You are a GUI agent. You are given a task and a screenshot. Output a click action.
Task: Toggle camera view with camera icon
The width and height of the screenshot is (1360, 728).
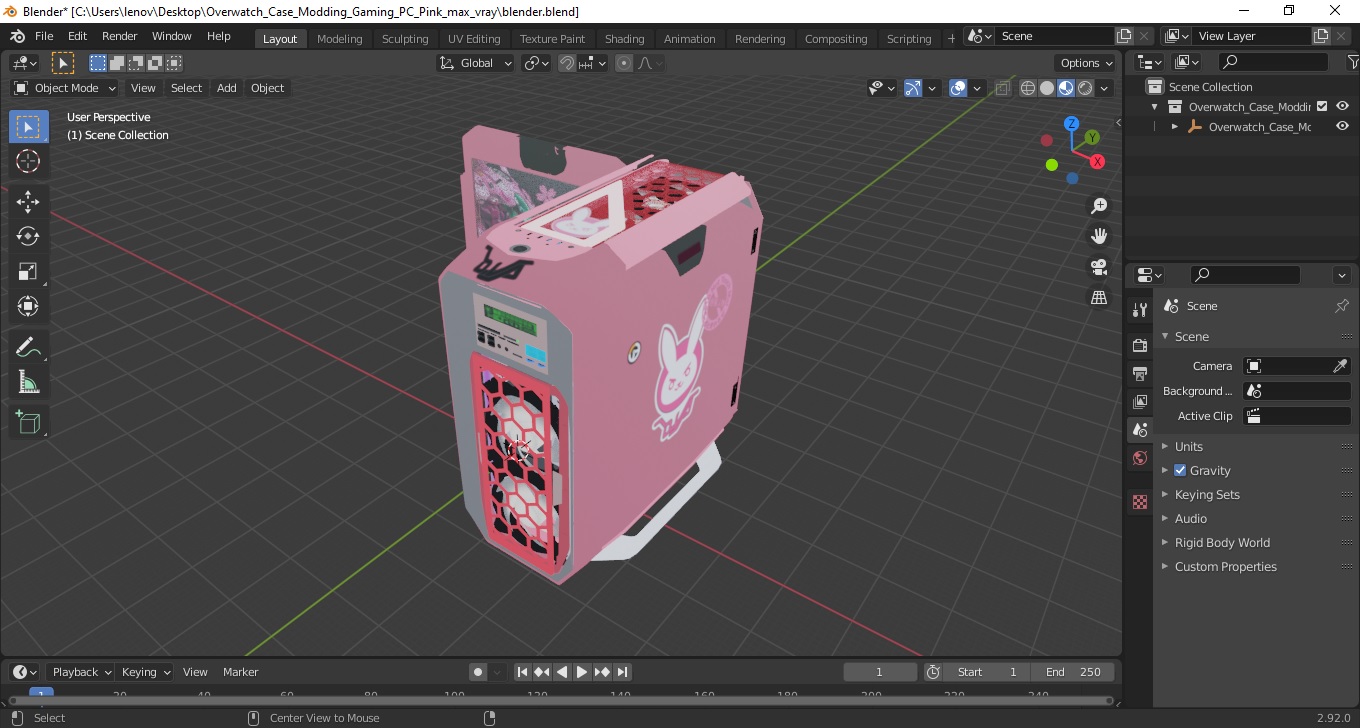(x=1099, y=267)
